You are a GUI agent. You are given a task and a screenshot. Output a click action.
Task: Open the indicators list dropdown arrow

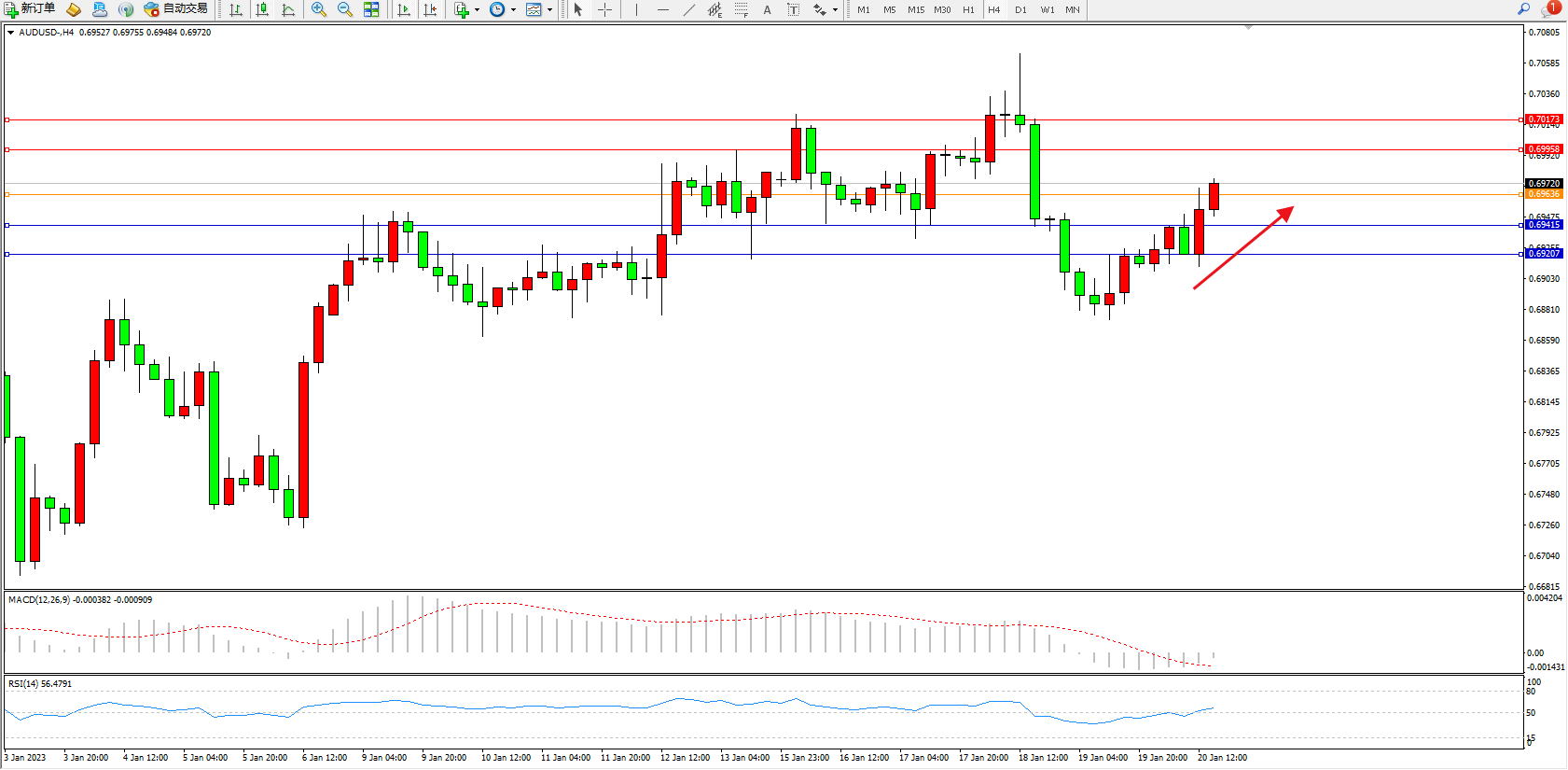click(x=478, y=9)
